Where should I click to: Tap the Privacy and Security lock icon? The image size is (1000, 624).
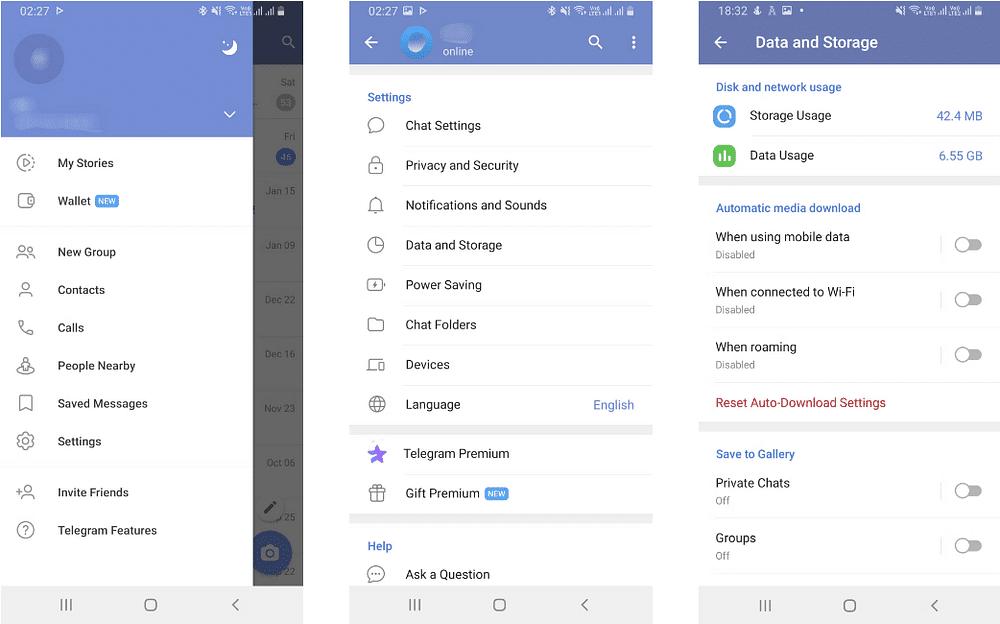(x=376, y=165)
